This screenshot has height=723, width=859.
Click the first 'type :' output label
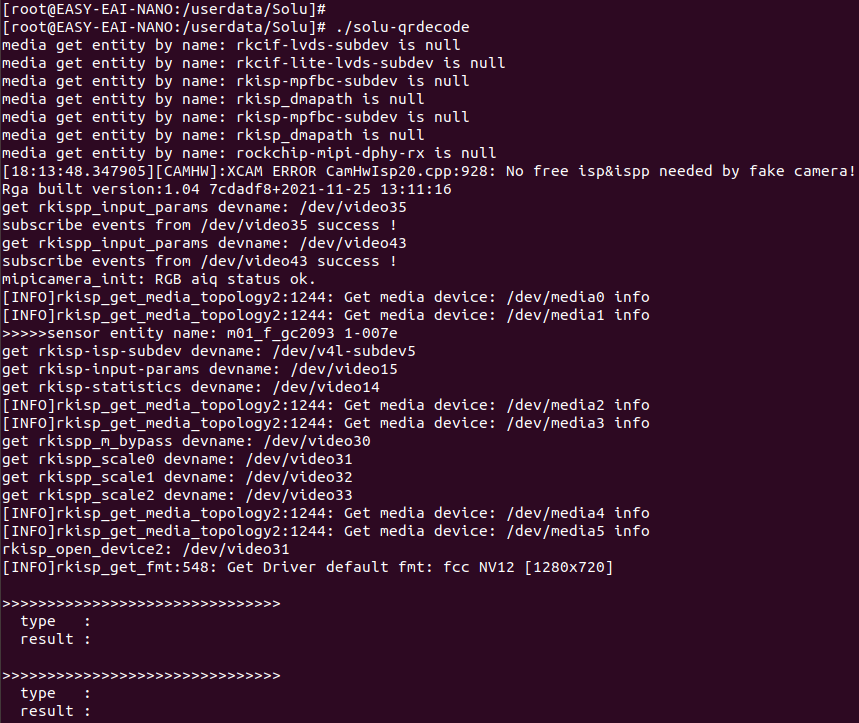click(55, 622)
